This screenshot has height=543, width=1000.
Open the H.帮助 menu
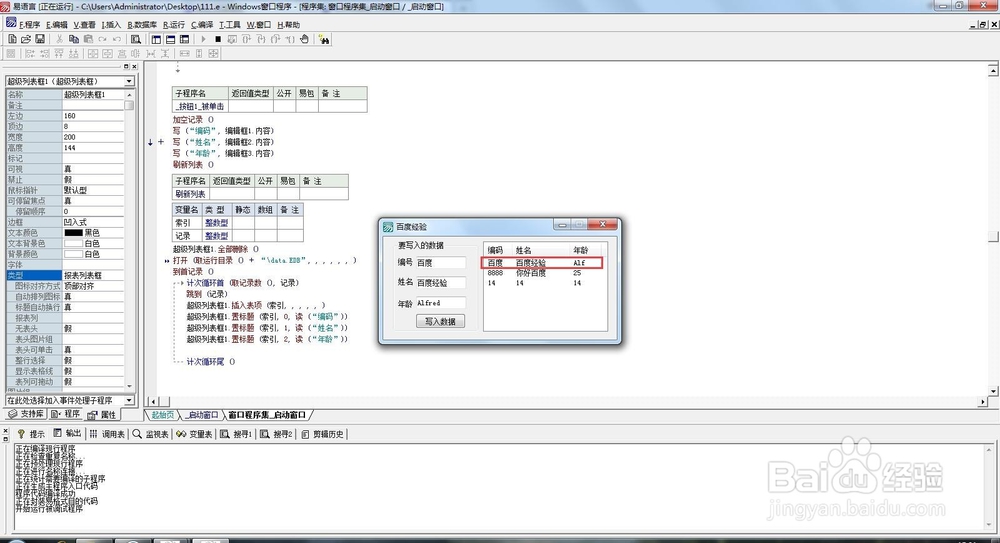[288, 25]
